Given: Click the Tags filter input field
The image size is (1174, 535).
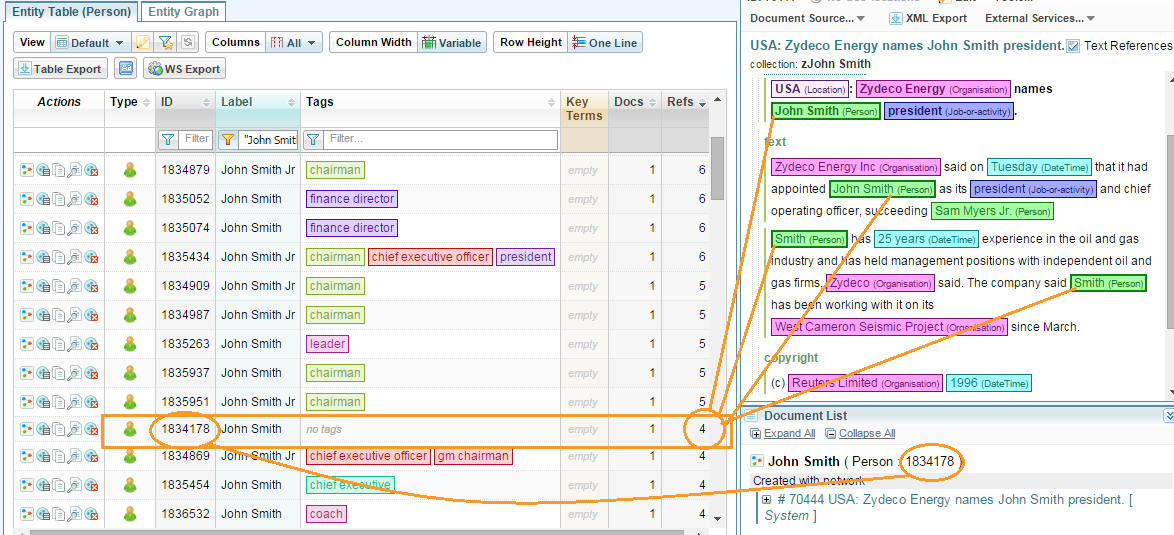Looking at the screenshot, I should pyautogui.click(x=440, y=140).
